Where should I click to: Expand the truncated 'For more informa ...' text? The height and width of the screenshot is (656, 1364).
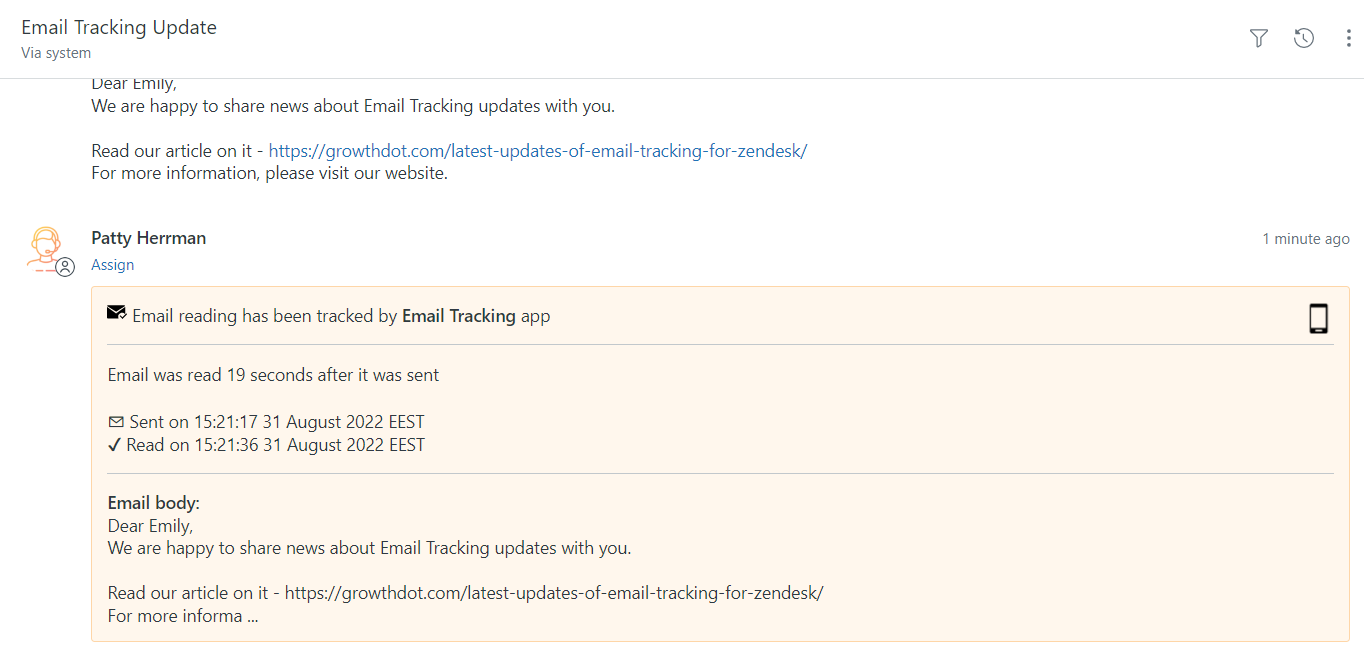(x=183, y=616)
